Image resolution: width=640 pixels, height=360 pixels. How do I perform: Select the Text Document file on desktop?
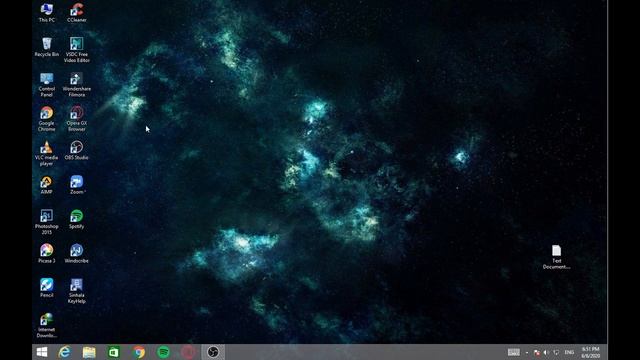[x=556, y=257]
